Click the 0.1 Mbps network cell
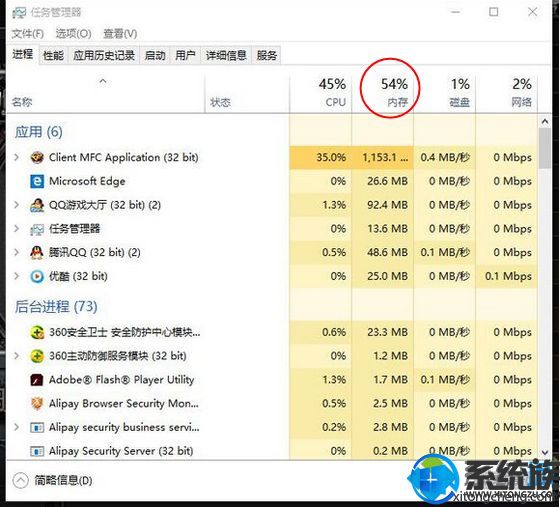The height and width of the screenshot is (507, 560). click(506, 276)
